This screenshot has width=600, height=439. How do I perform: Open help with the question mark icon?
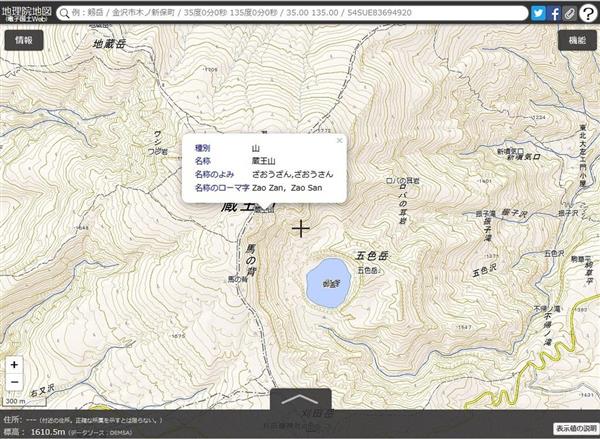tap(588, 13)
